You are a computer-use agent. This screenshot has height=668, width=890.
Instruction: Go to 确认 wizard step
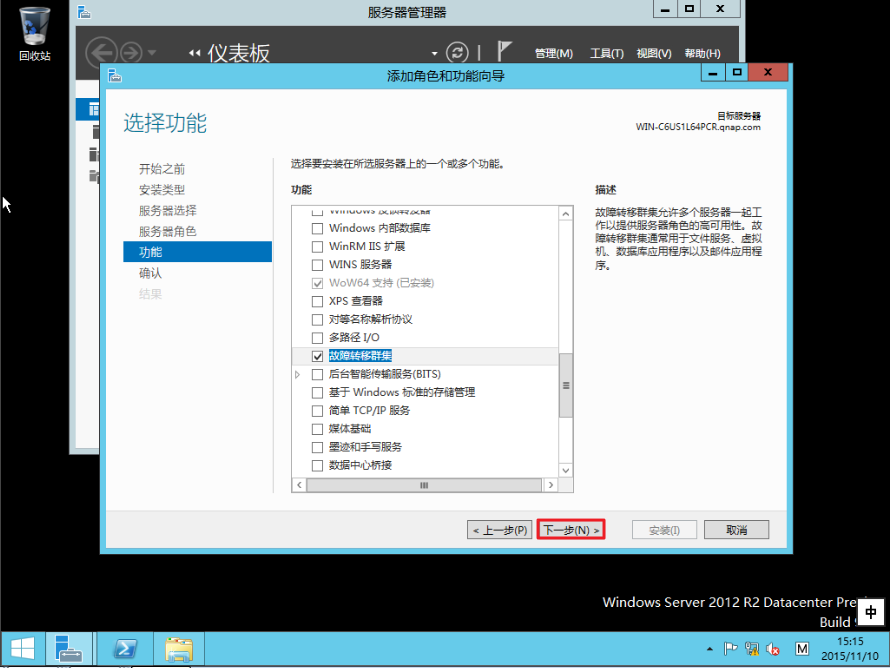point(150,273)
